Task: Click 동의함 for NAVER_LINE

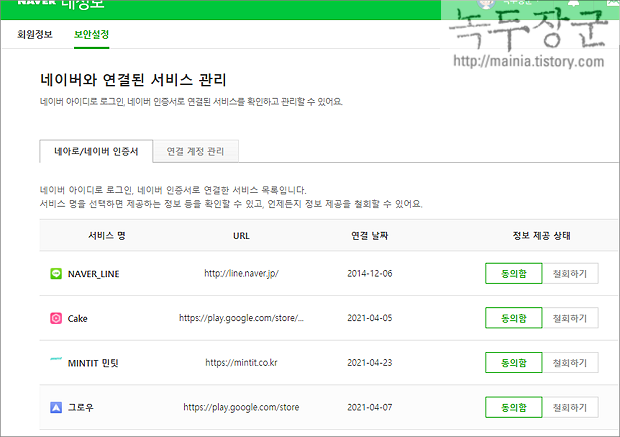Action: click(514, 273)
